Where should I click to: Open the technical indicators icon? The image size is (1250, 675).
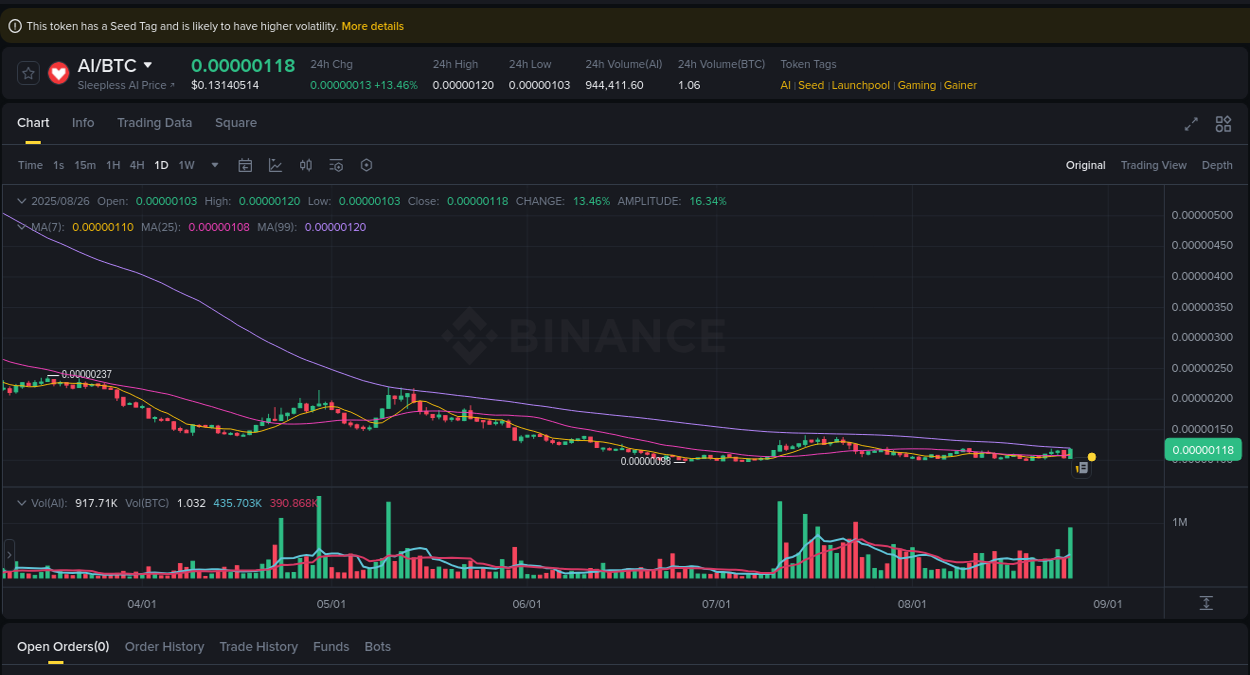[275, 165]
